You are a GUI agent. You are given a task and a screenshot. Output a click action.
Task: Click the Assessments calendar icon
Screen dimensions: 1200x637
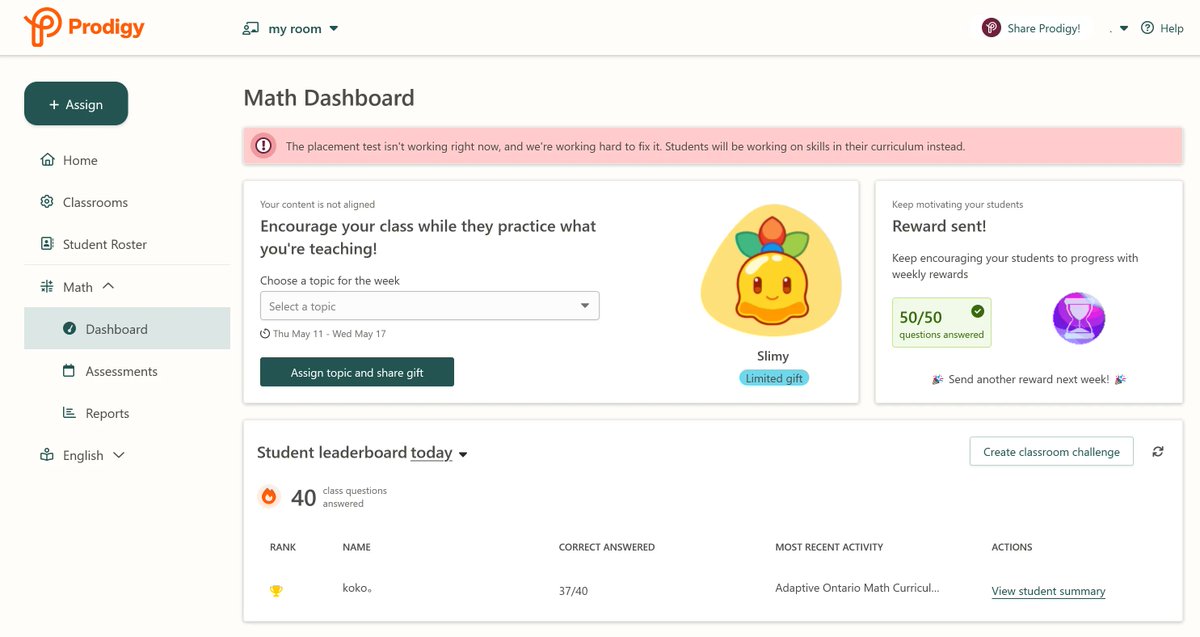pos(69,371)
